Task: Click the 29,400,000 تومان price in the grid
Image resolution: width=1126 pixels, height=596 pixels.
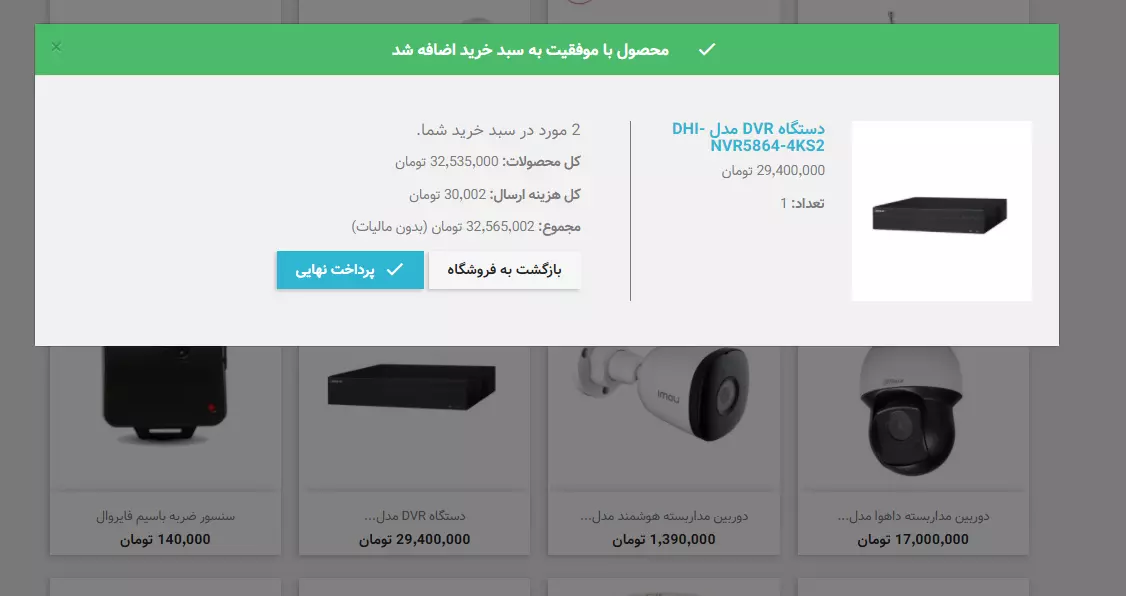Action: pos(414,539)
